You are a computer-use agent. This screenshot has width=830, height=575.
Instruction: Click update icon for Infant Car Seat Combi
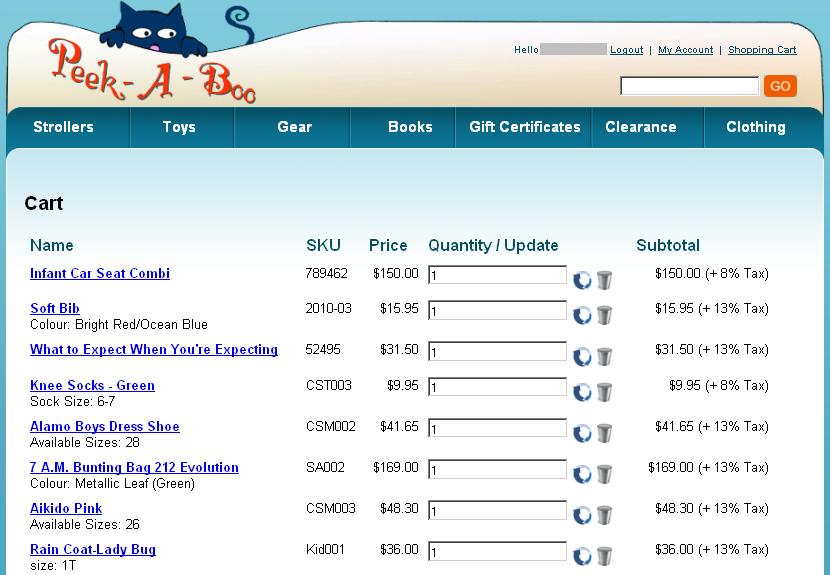[582, 280]
